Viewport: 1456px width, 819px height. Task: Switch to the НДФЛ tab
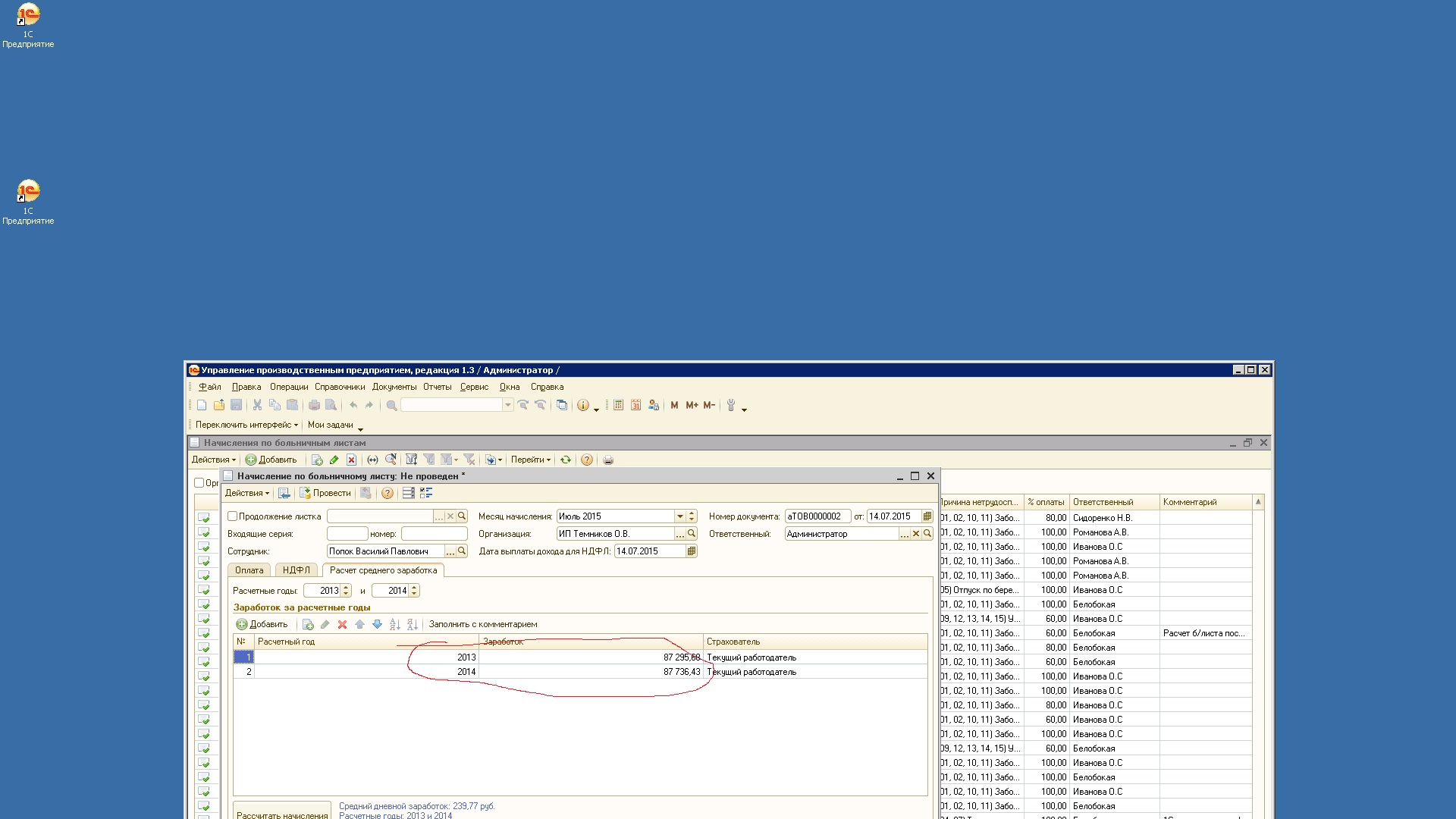tap(296, 570)
